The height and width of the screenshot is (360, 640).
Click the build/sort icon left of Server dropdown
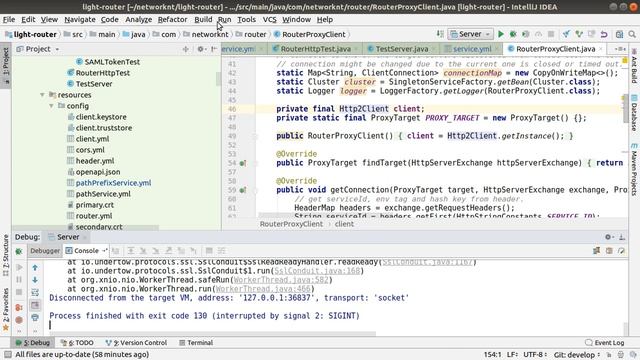click(440, 34)
